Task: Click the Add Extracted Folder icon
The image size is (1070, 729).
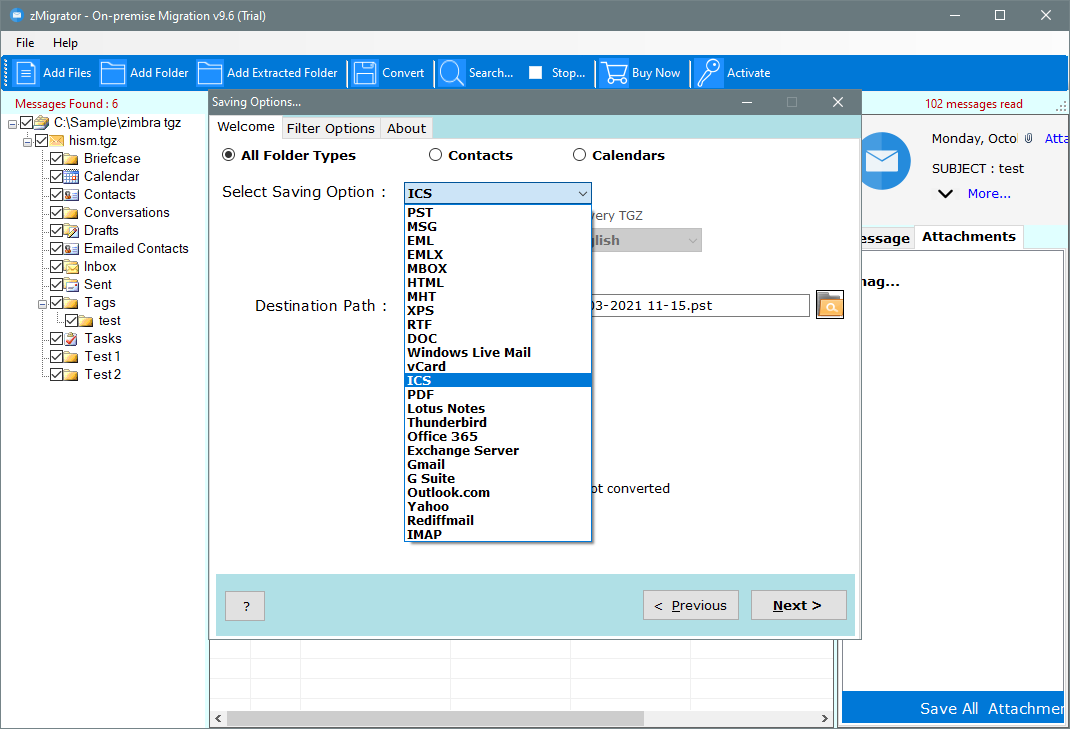Action: (209, 73)
